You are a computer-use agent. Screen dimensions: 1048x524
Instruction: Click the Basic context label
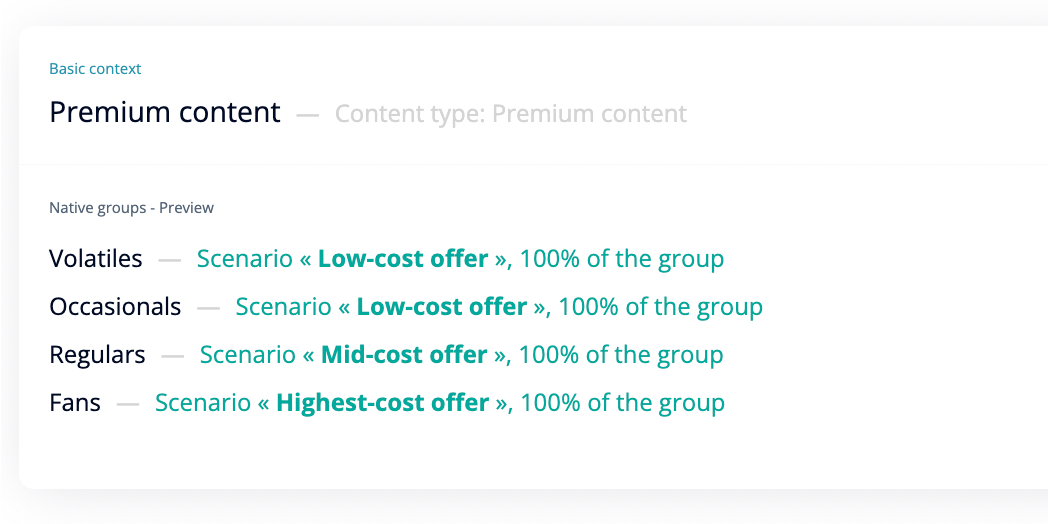coord(95,69)
